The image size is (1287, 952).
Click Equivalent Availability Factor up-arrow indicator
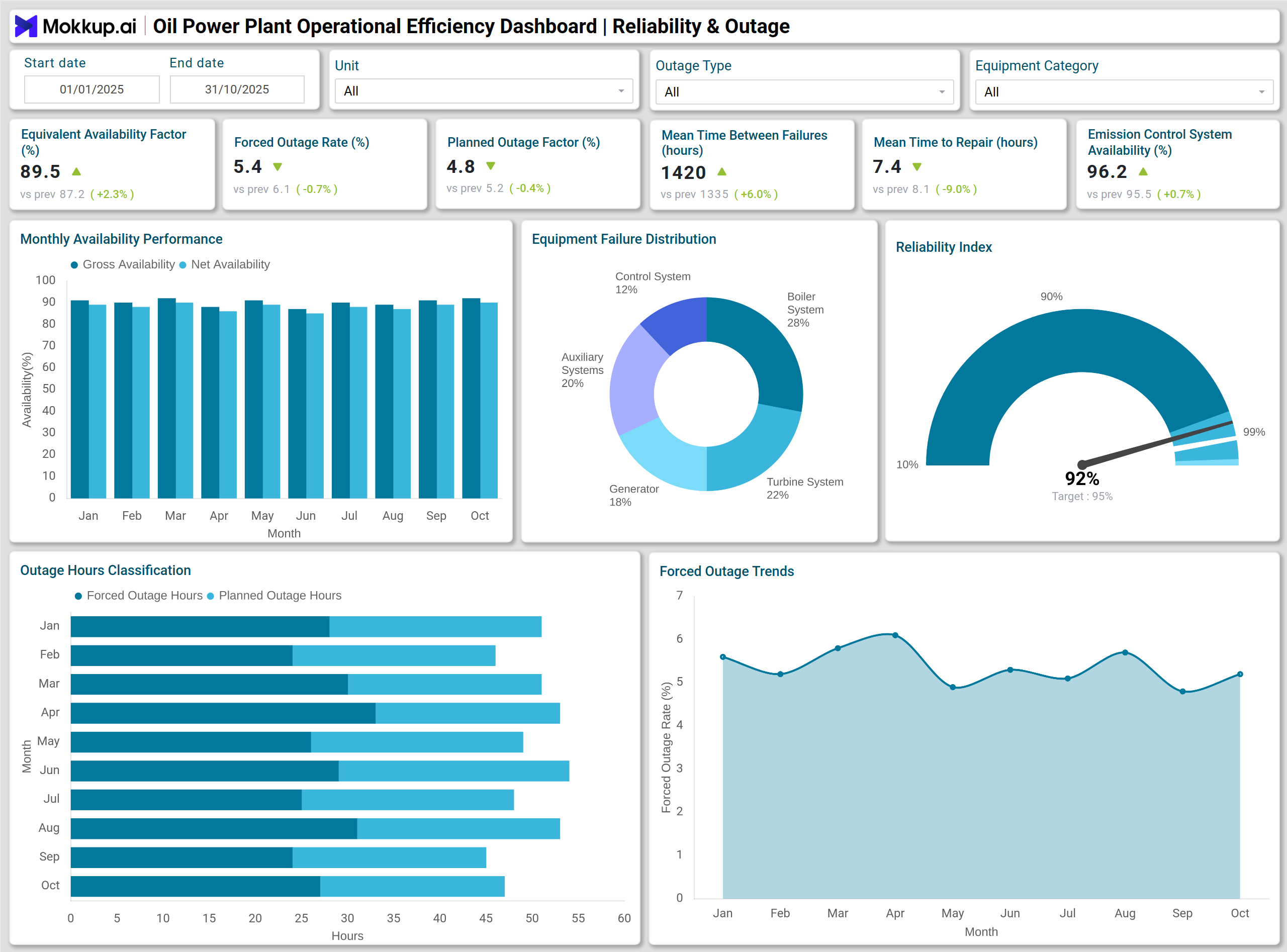[x=76, y=172]
